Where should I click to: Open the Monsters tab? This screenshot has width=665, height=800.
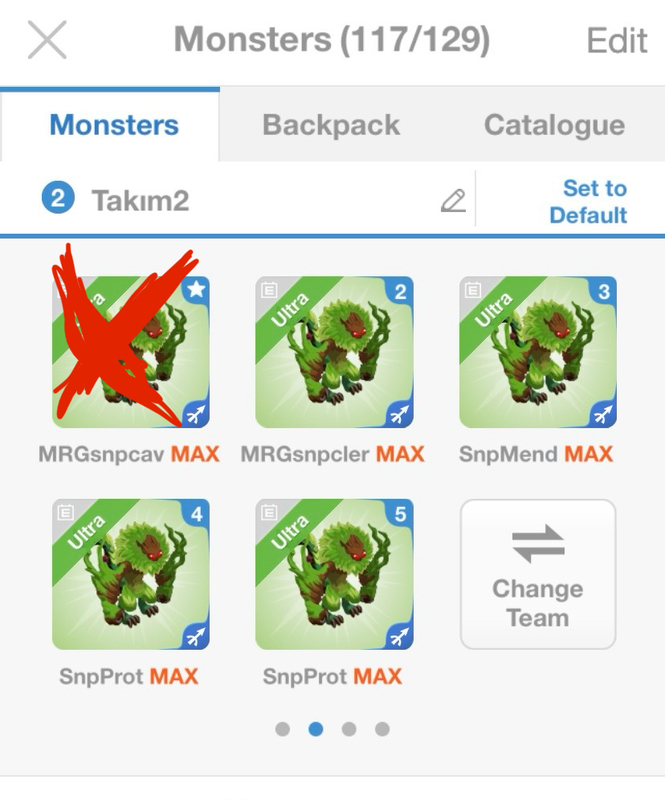114,125
